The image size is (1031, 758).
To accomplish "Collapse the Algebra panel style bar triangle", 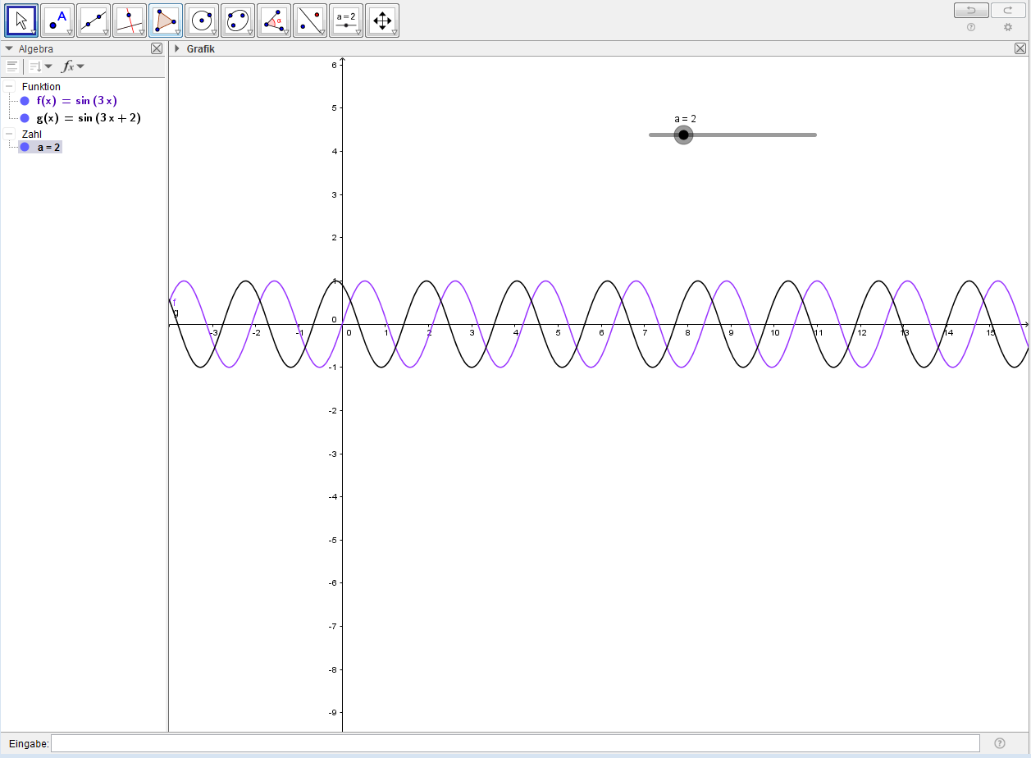I will click(x=9, y=49).
